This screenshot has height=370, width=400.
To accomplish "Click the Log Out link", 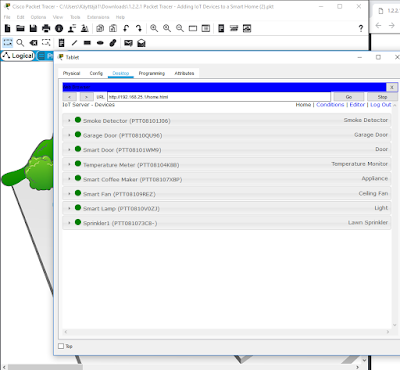I will pyautogui.click(x=381, y=105).
